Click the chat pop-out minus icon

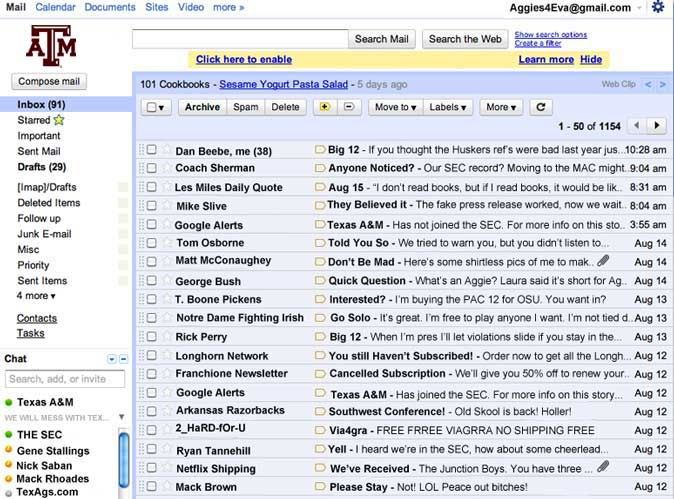click(x=123, y=359)
